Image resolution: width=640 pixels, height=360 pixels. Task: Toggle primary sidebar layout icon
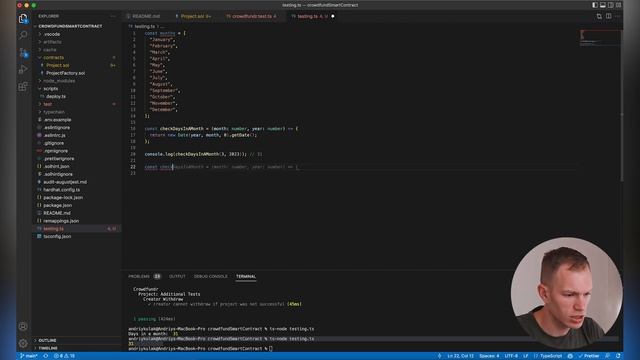[x=595, y=5]
